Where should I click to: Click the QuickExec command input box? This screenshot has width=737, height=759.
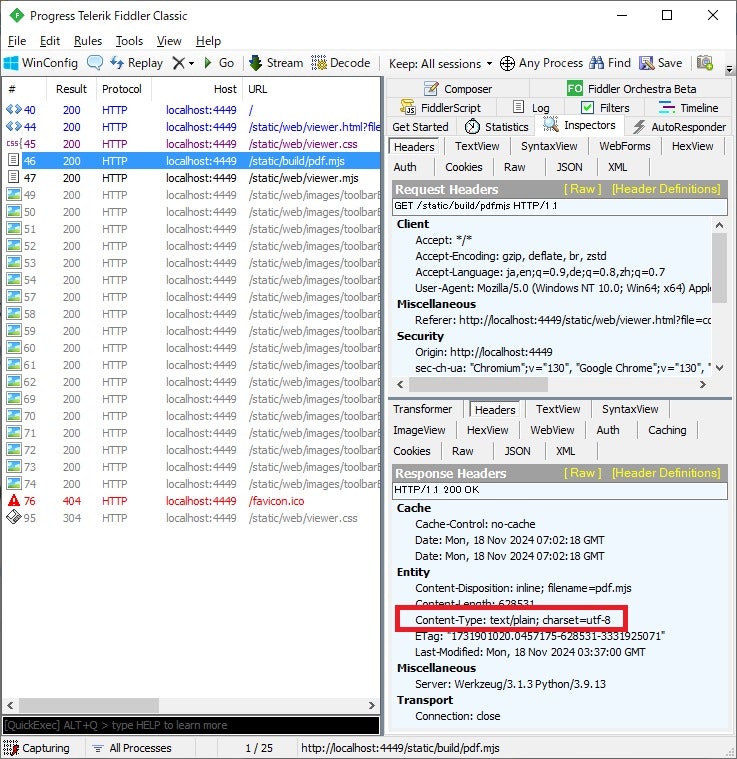pyautogui.click(x=191, y=725)
